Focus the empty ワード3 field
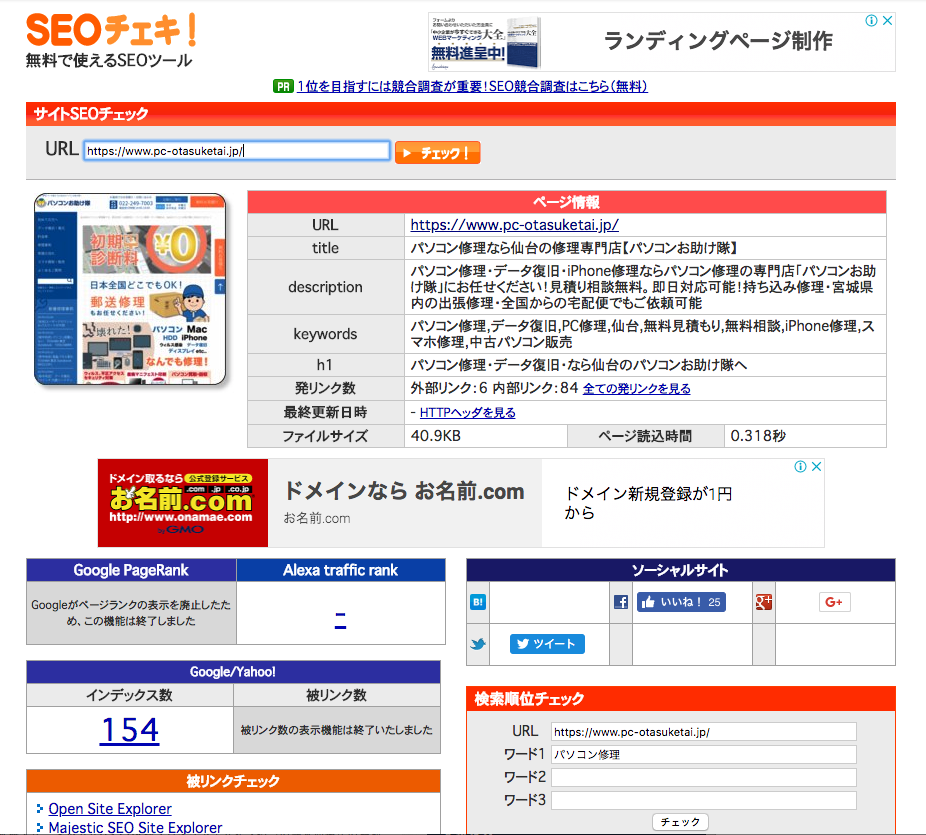The width and height of the screenshot is (926, 835). click(x=703, y=800)
